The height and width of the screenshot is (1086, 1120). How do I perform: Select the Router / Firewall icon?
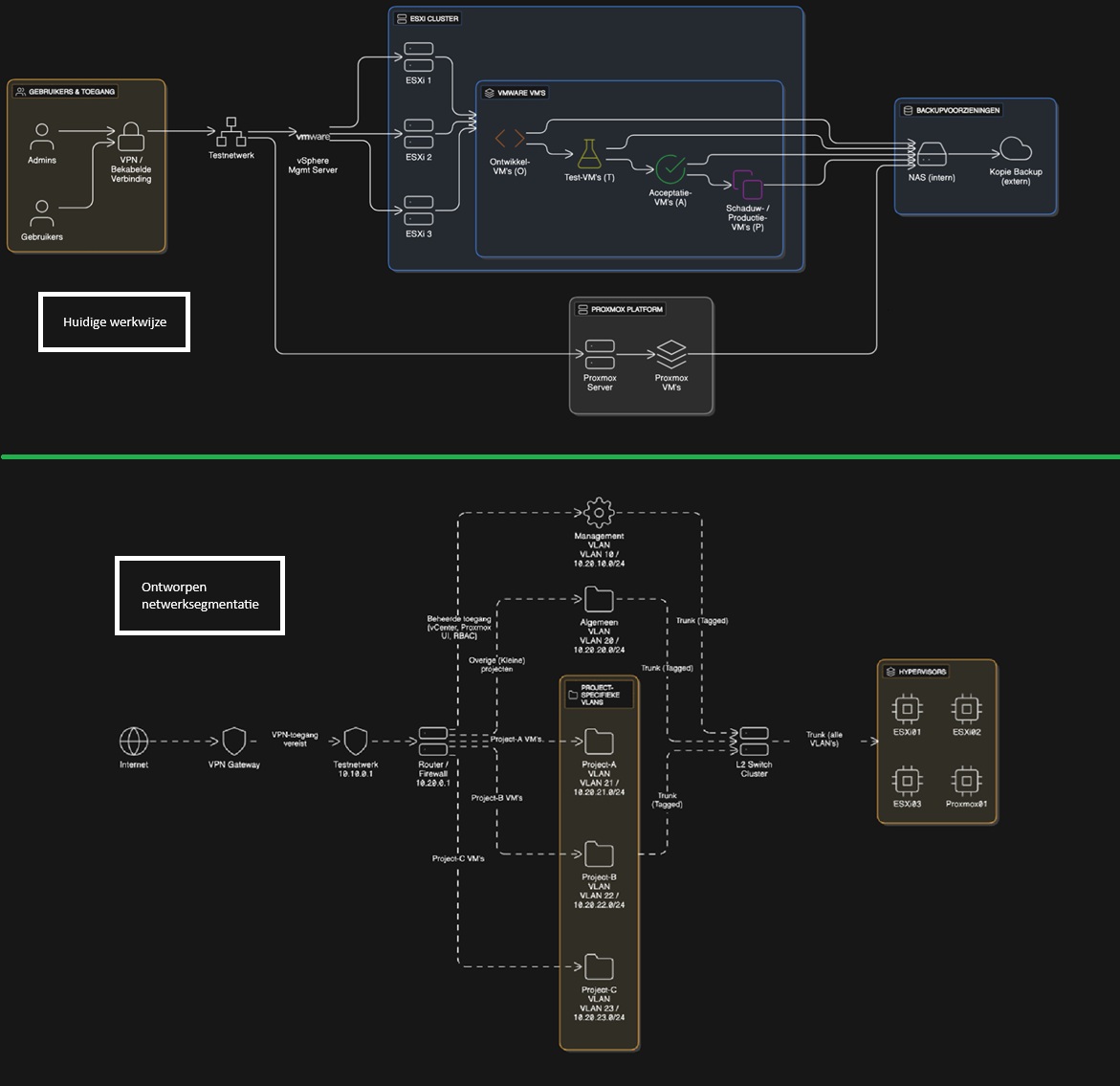(x=432, y=741)
